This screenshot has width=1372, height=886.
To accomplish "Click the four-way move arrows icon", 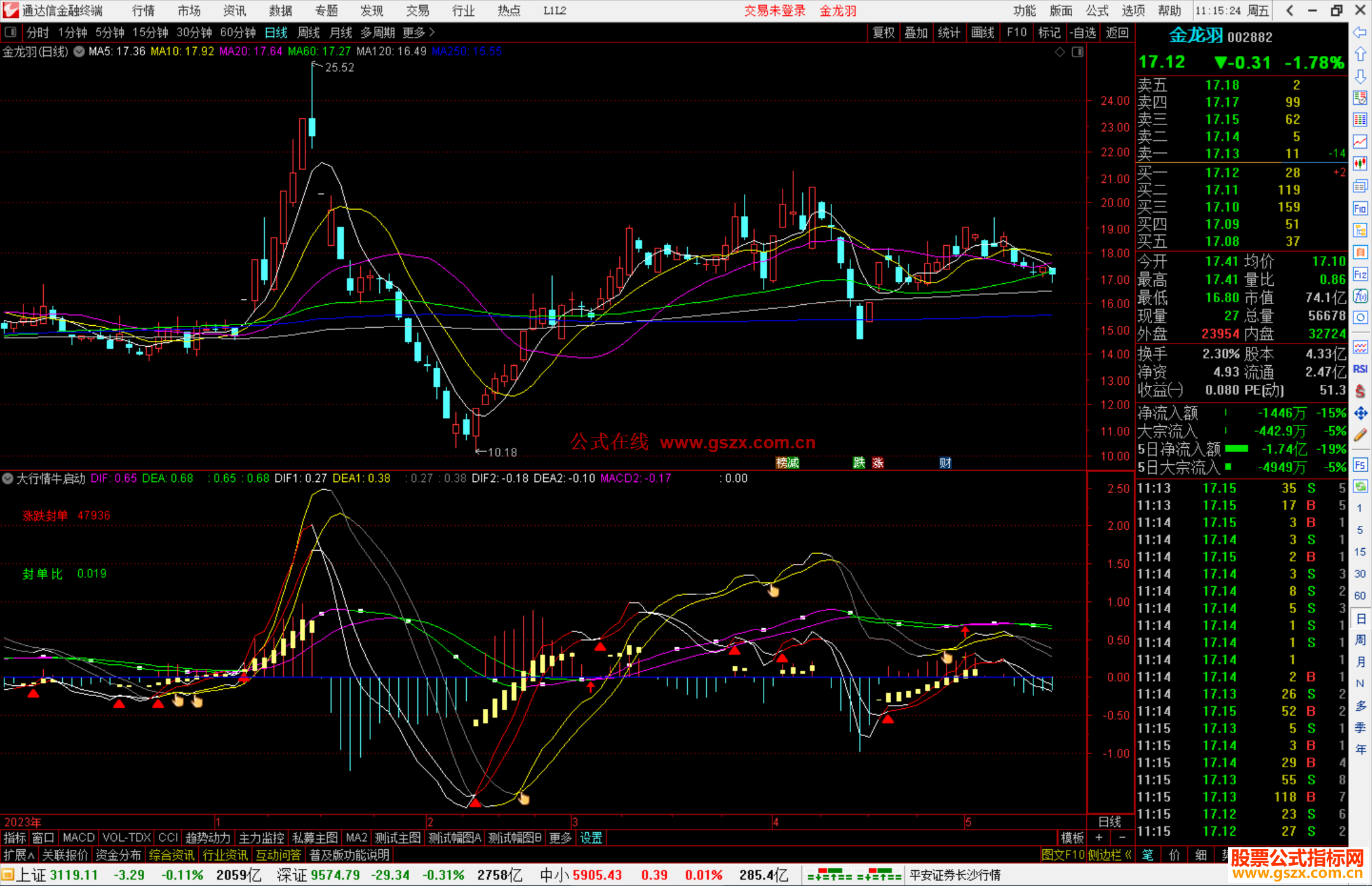I will [1360, 413].
